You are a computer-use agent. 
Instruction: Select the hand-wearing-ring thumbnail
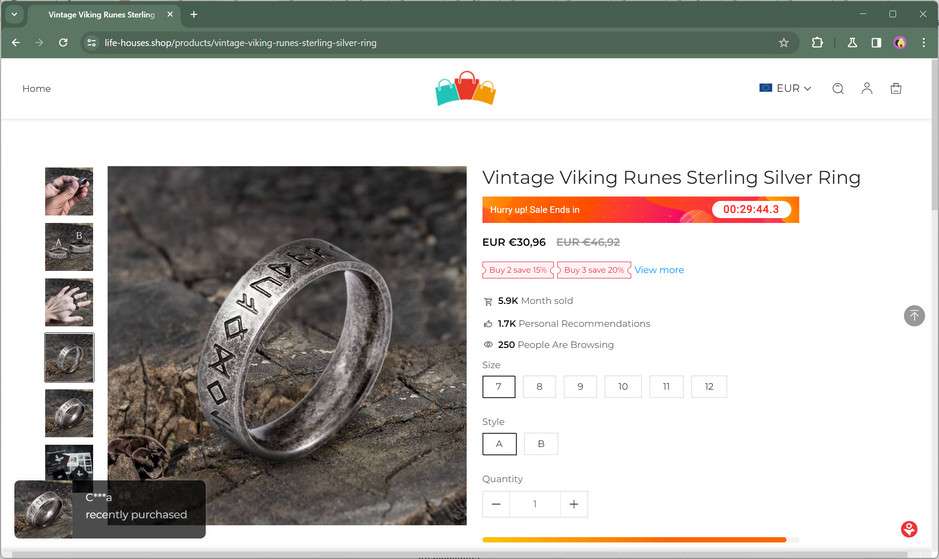click(69, 302)
